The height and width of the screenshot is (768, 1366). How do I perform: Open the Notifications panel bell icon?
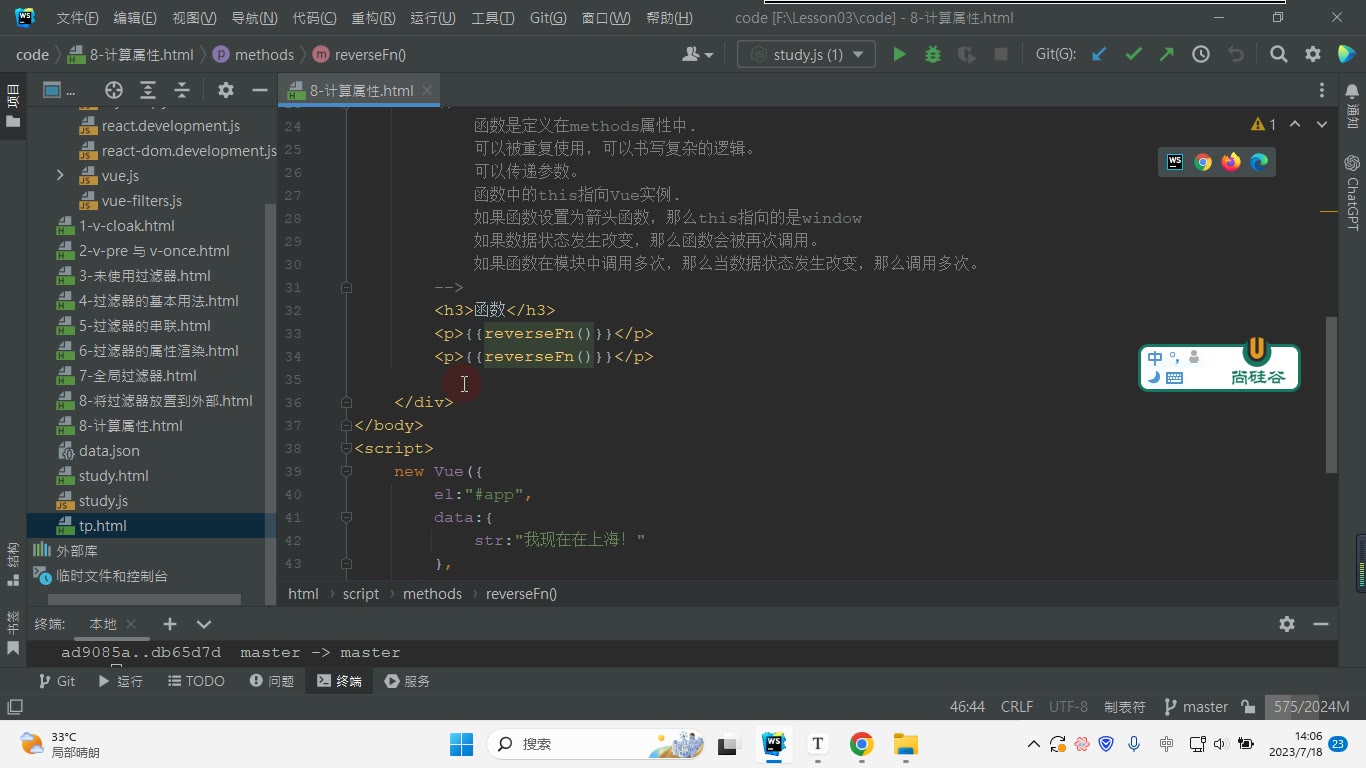[1352, 91]
